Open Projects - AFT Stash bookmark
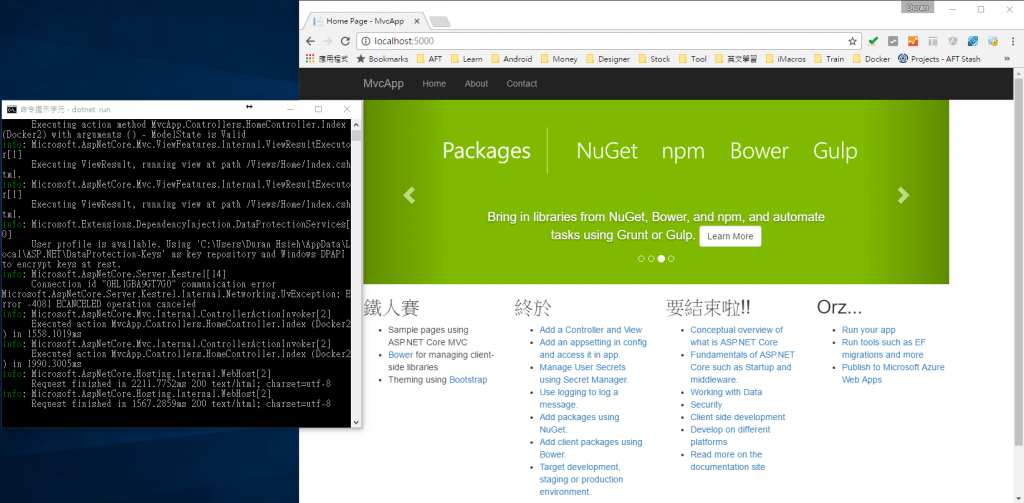This screenshot has width=1024, height=503. (x=939, y=59)
